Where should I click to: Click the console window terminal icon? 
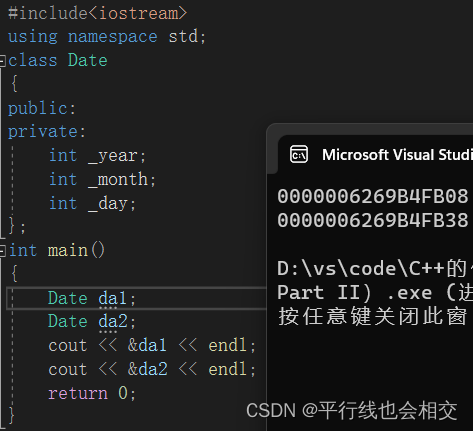coord(299,154)
